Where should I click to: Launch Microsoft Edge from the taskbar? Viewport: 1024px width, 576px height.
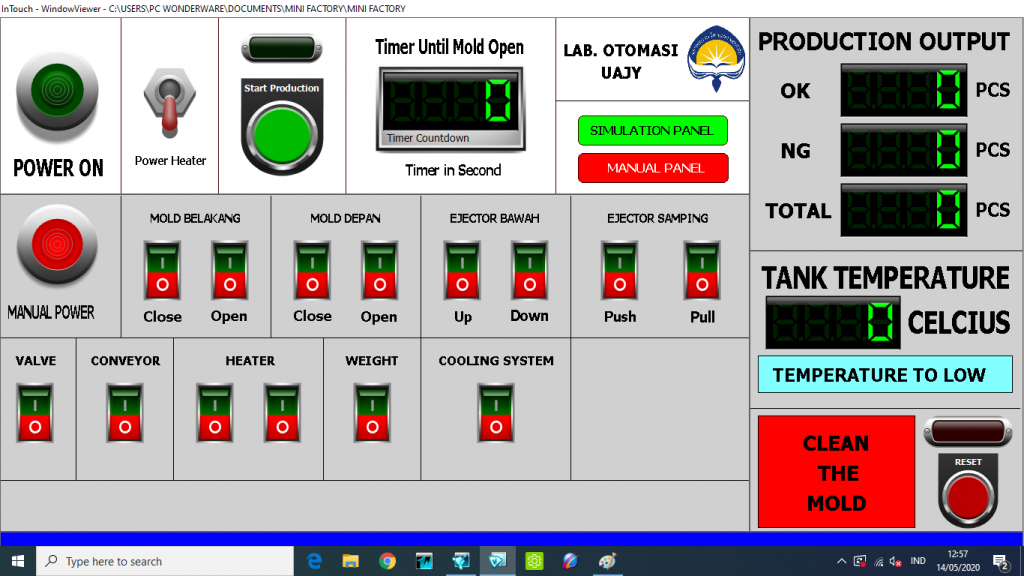coord(314,561)
